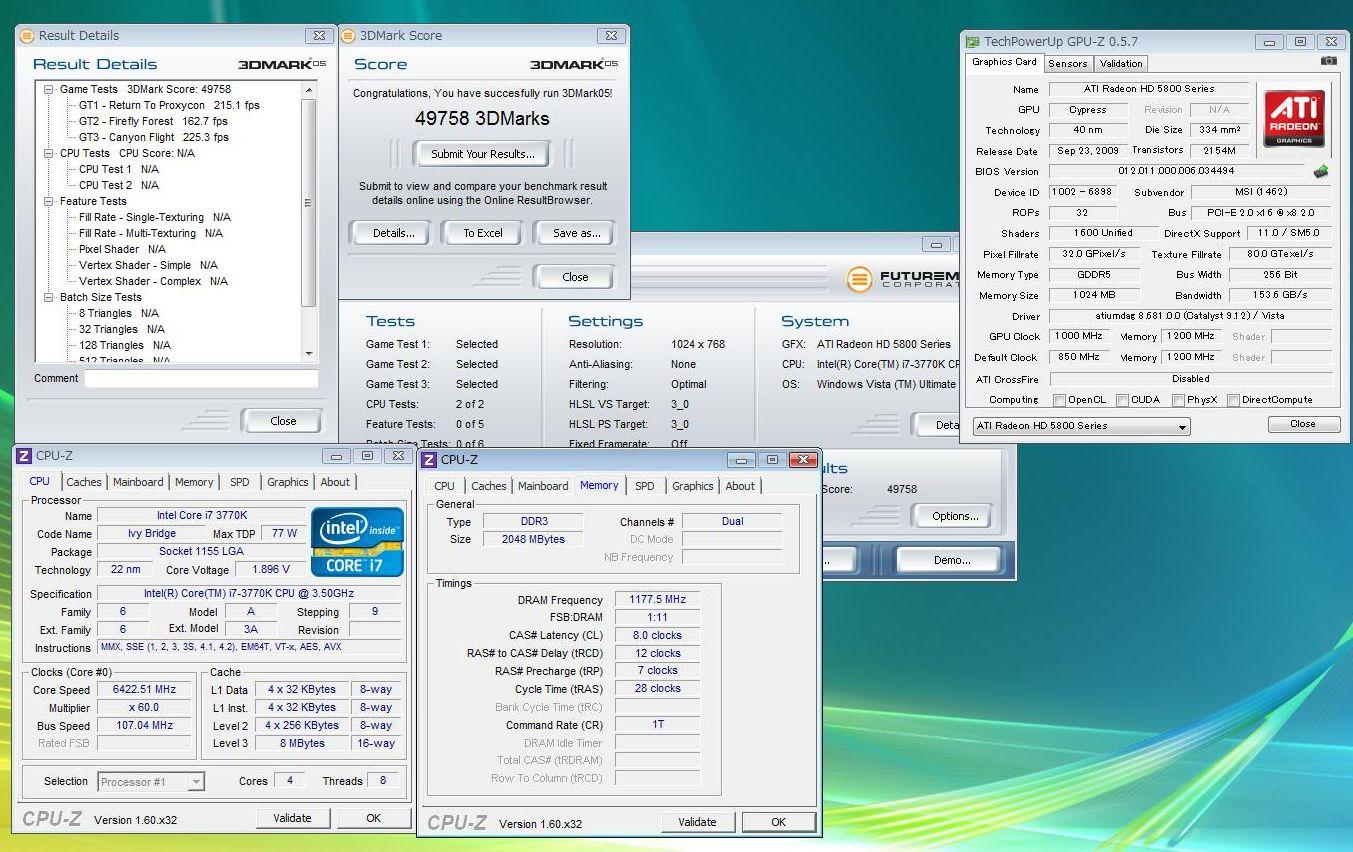Screen dimensions: 1353x852
Task: Open CPU tab in Memory CPU-Z window
Action: coord(445,486)
